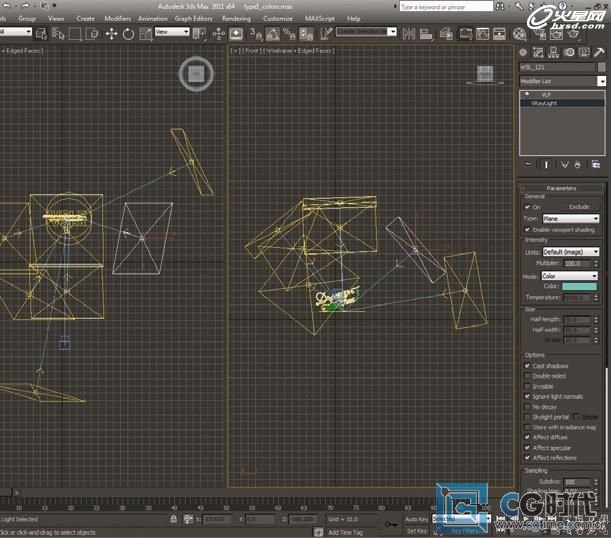Open the Hierarchy command panel tab
Screen dimensions: 611x538
click(x=553, y=52)
